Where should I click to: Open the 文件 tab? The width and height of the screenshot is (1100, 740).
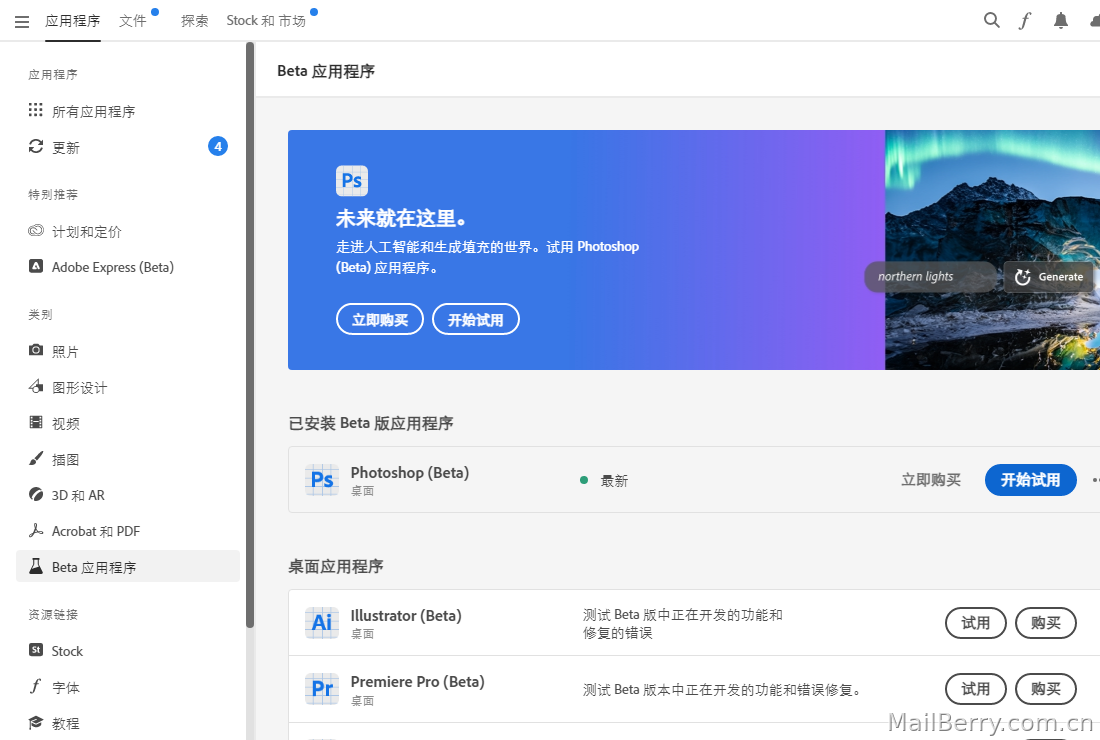tap(133, 21)
